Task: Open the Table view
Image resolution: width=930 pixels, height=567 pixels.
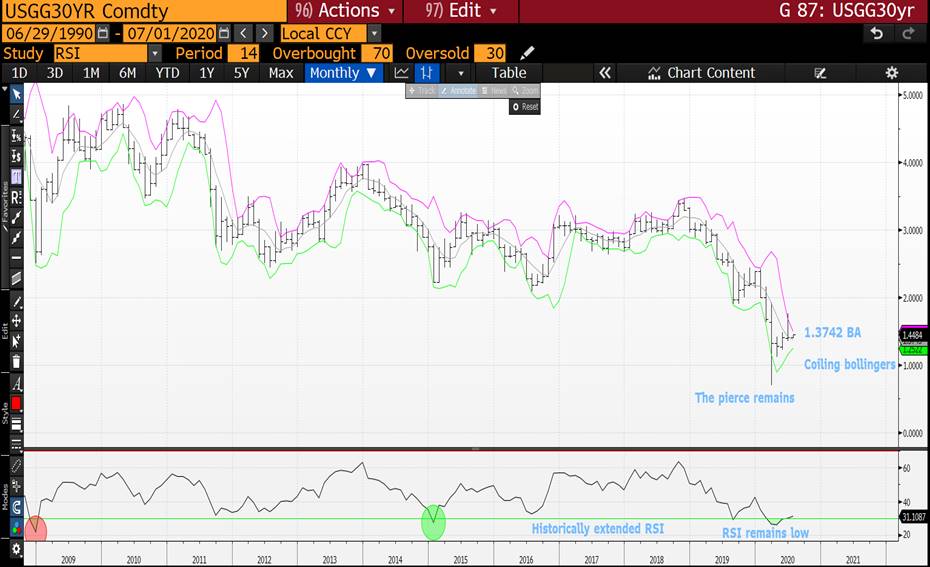Action: click(509, 73)
